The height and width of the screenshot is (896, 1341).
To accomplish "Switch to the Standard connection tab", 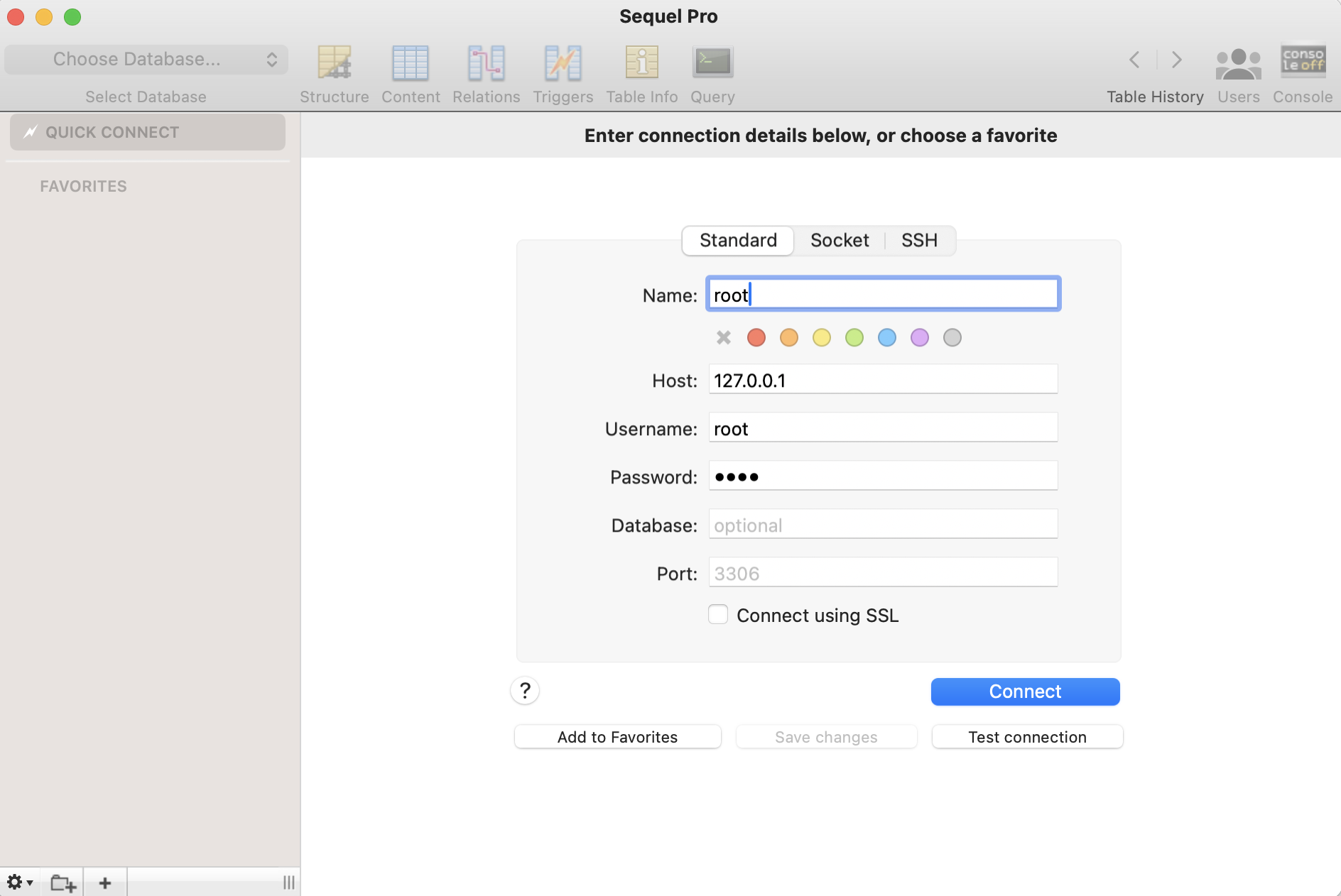I will [738, 241].
